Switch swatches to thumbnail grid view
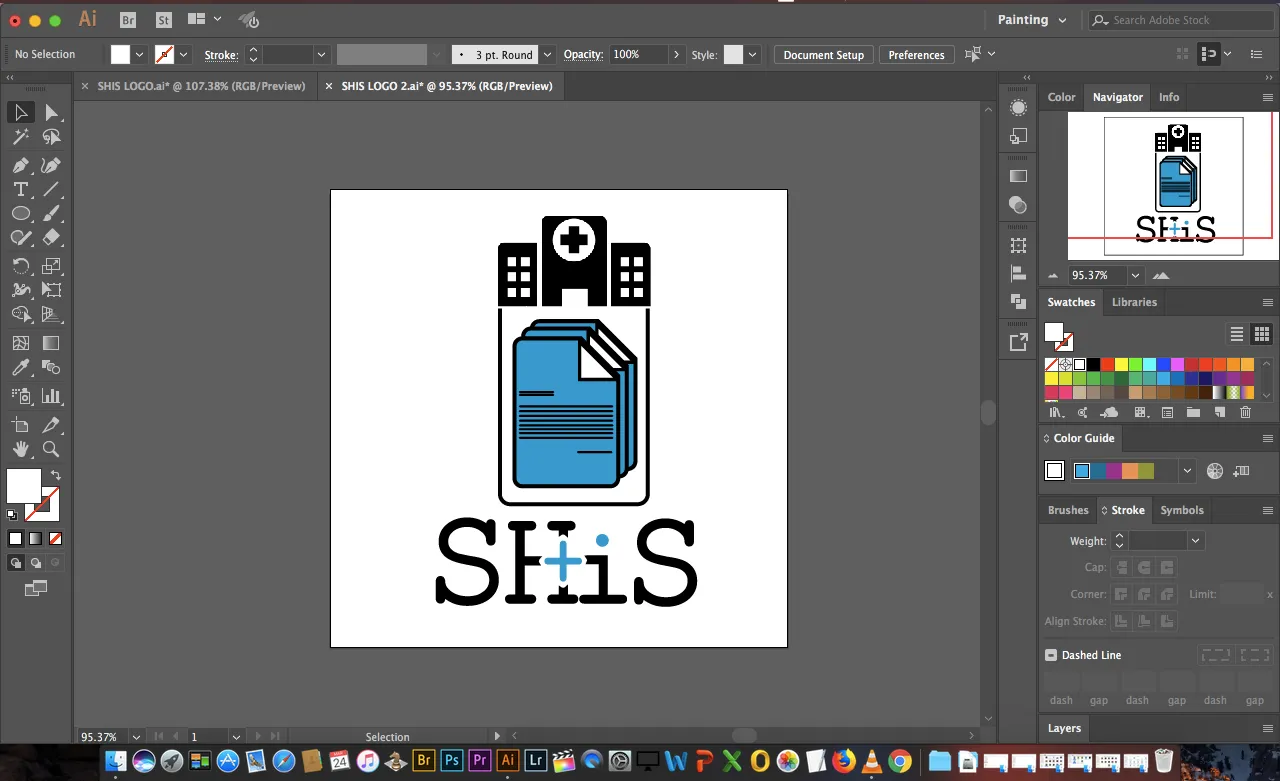This screenshot has width=1280, height=781. (1262, 334)
